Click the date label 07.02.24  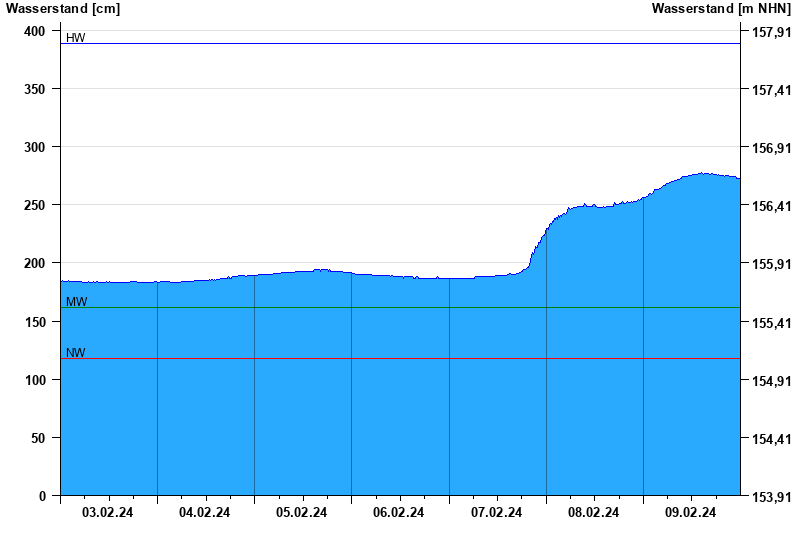tap(496, 512)
